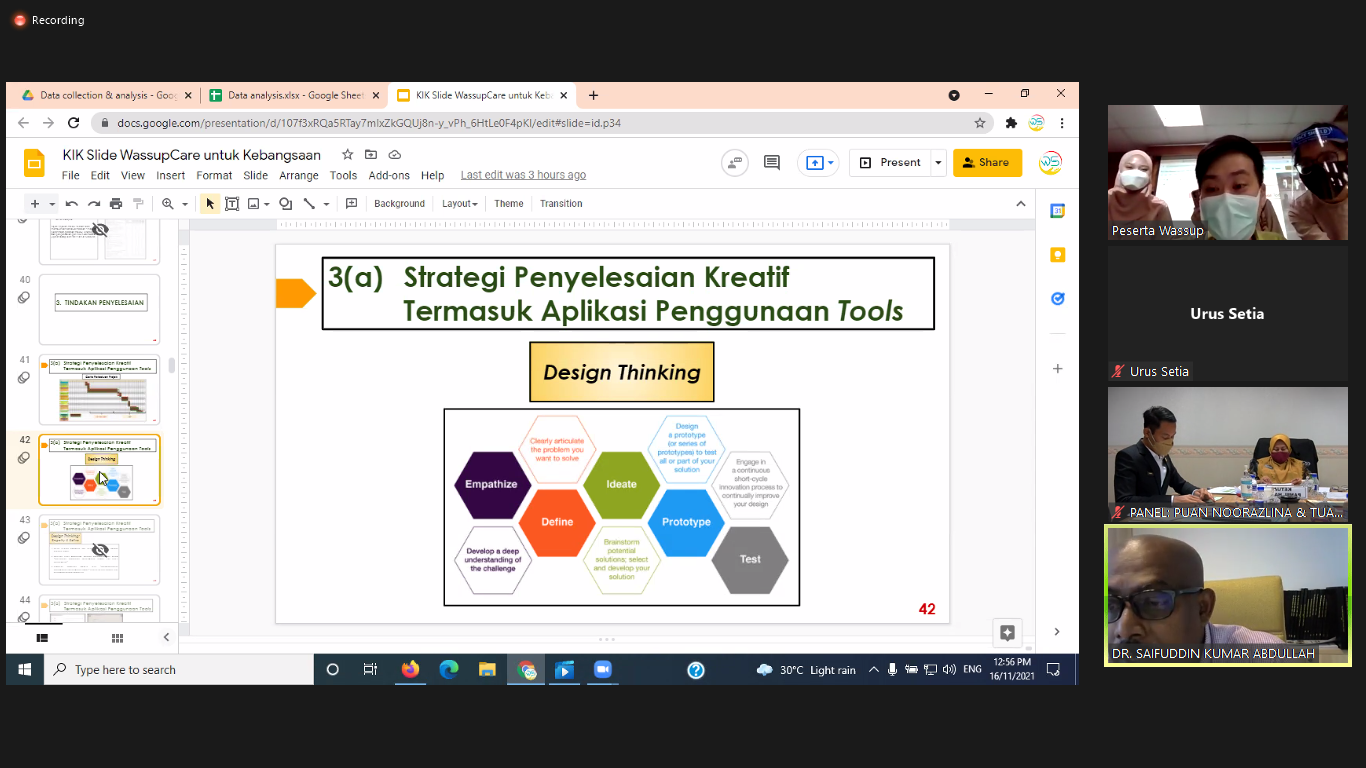
Task: Choose the Select cursor tool
Action: pyautogui.click(x=210, y=204)
